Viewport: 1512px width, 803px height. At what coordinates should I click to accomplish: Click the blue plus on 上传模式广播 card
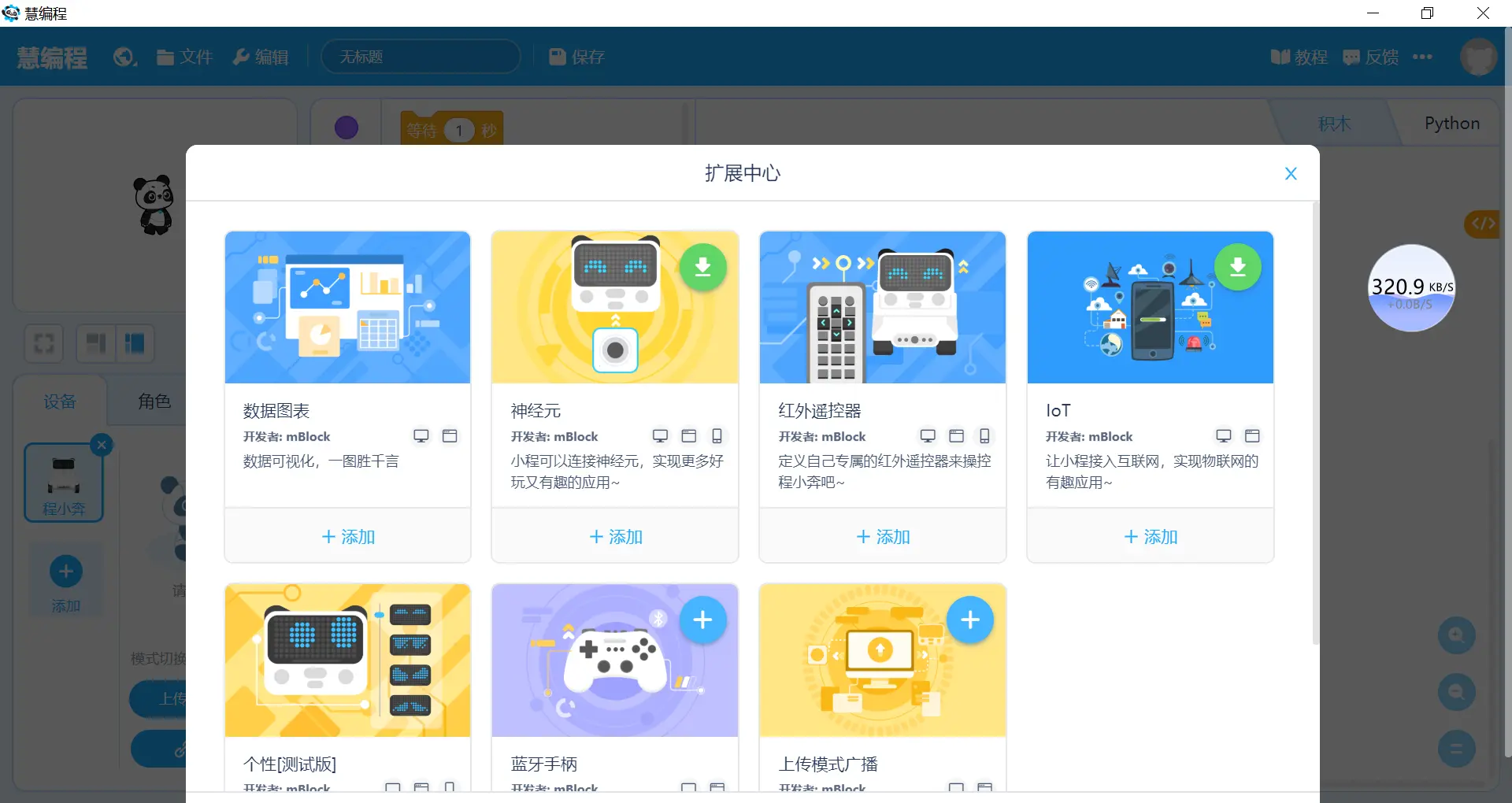(x=970, y=620)
